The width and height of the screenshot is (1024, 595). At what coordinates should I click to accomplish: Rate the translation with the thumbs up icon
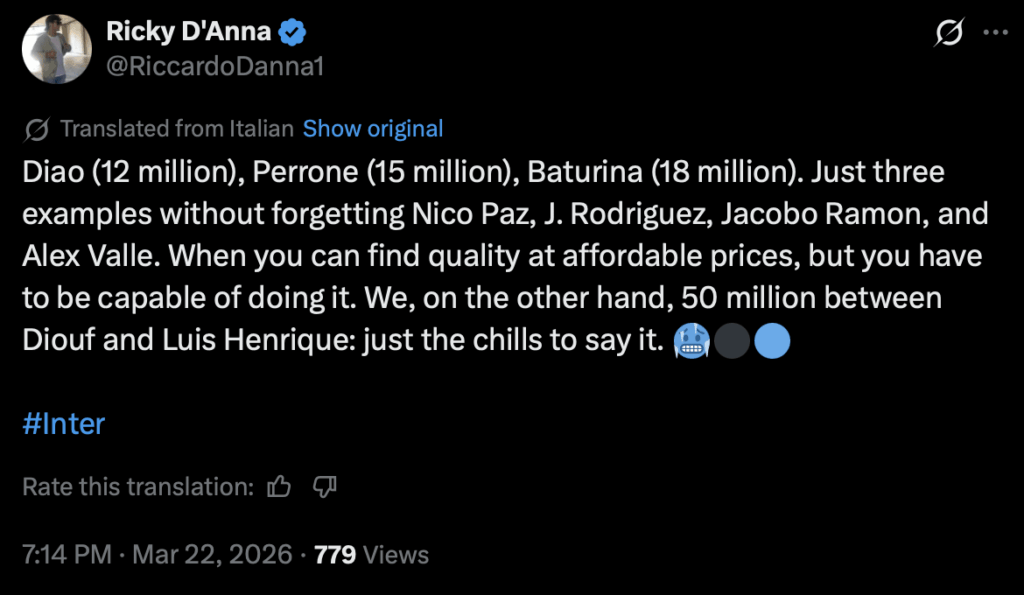pyautogui.click(x=279, y=486)
